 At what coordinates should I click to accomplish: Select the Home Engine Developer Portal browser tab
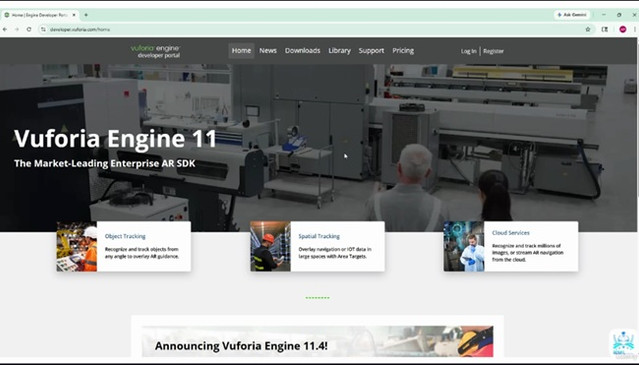click(x=40, y=15)
